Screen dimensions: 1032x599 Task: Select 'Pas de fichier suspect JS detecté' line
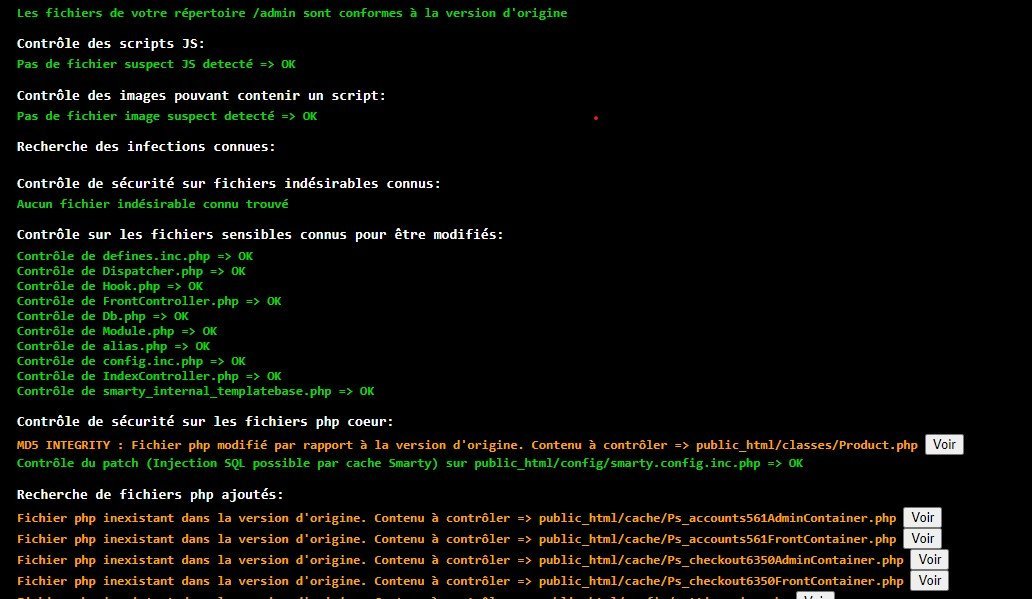[x=156, y=64]
